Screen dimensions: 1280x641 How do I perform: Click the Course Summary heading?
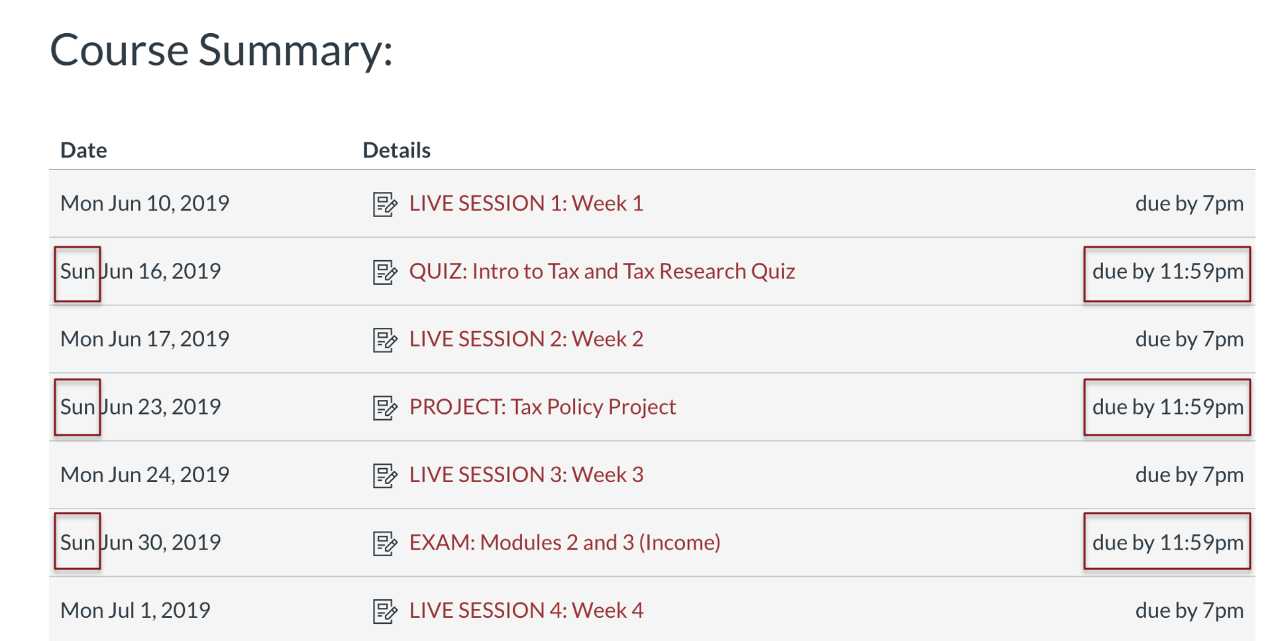(x=221, y=50)
